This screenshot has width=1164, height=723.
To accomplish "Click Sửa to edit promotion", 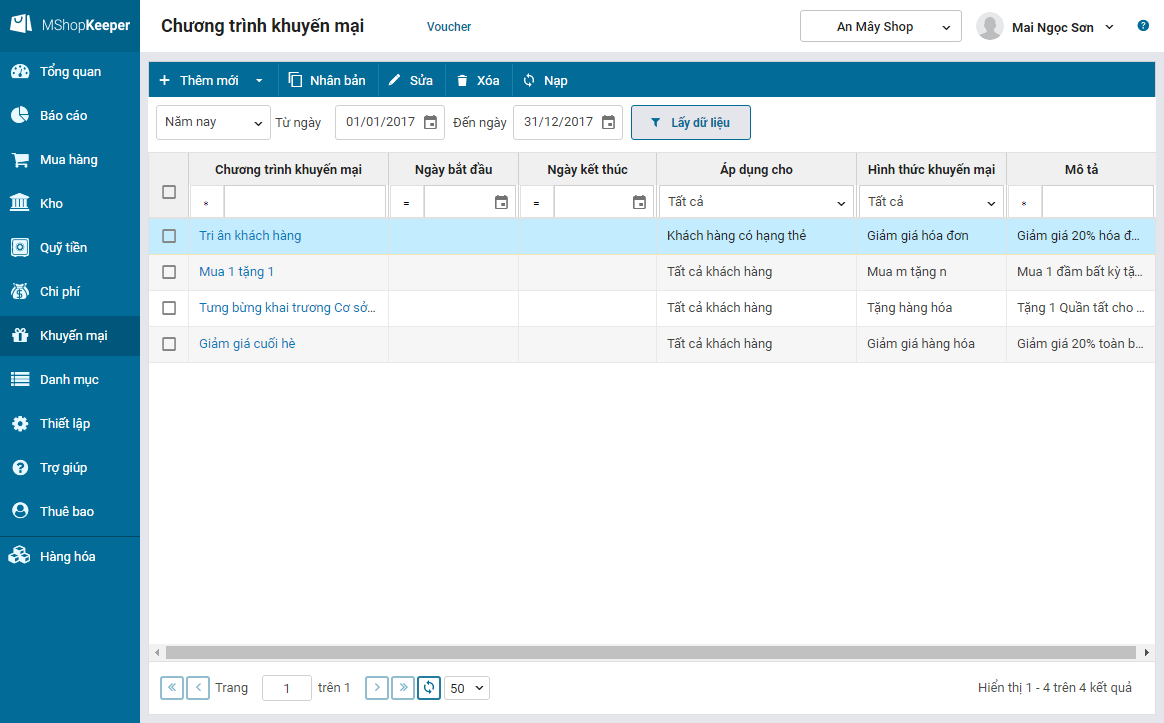I will point(411,80).
